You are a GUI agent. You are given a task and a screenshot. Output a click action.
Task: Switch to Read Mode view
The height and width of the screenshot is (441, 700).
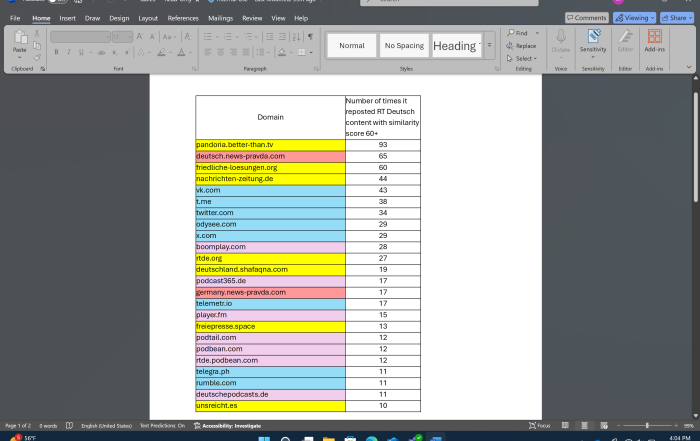pyautogui.click(x=565, y=426)
